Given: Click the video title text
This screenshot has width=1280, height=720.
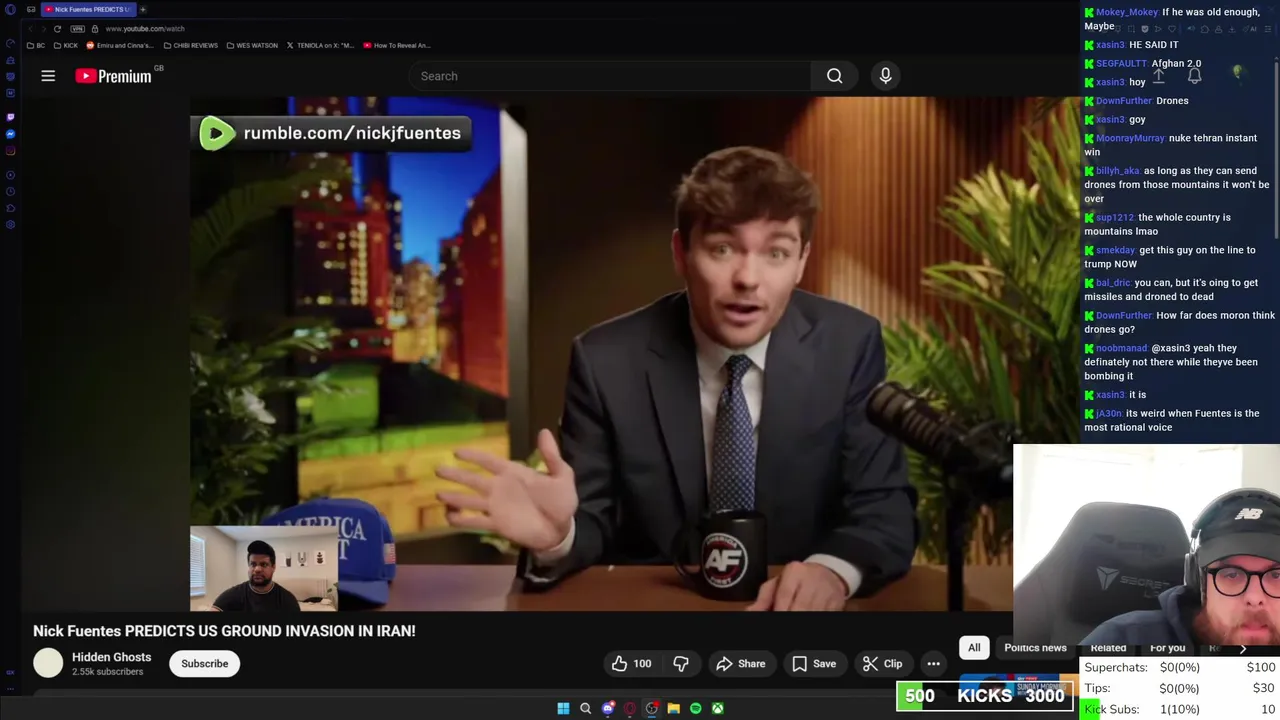Looking at the screenshot, I should [224, 631].
